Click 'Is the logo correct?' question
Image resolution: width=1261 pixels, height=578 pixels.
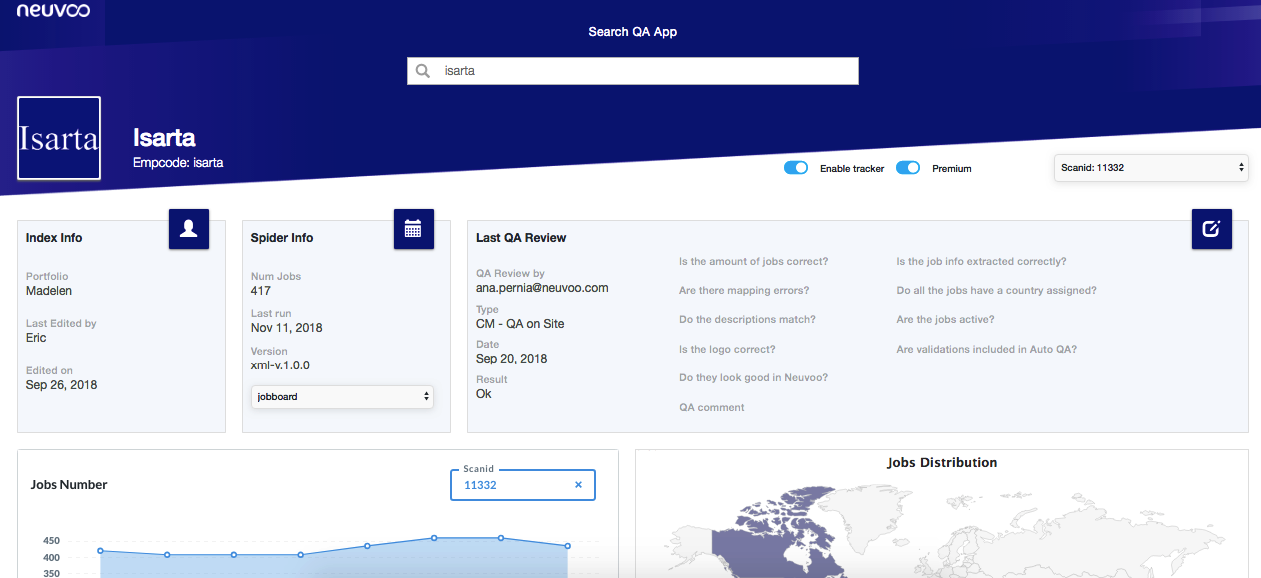tap(727, 350)
